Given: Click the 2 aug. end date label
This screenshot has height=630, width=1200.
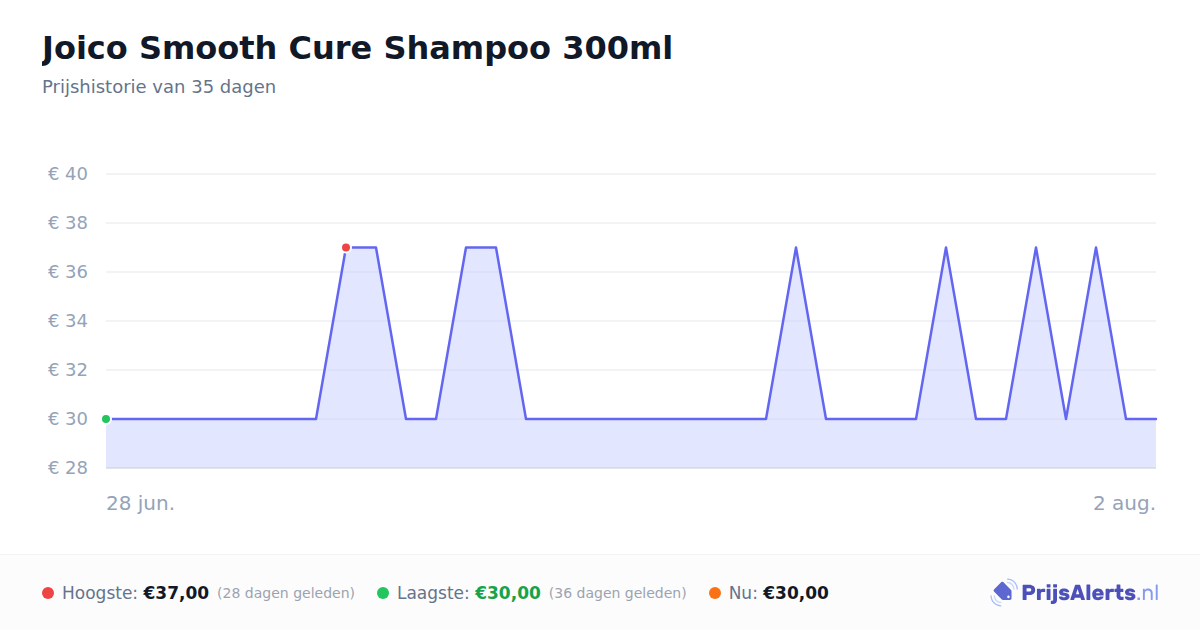Looking at the screenshot, I should coord(1124,503).
